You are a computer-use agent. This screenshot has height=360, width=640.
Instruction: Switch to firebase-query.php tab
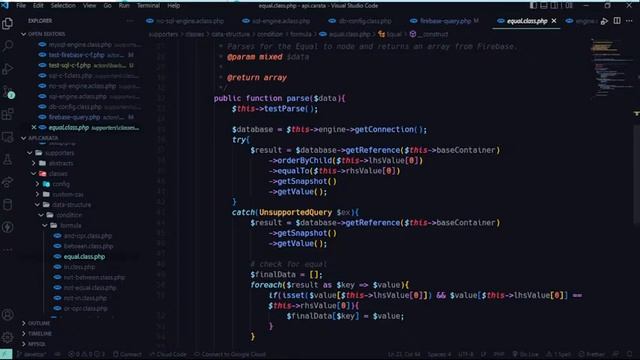click(444, 21)
